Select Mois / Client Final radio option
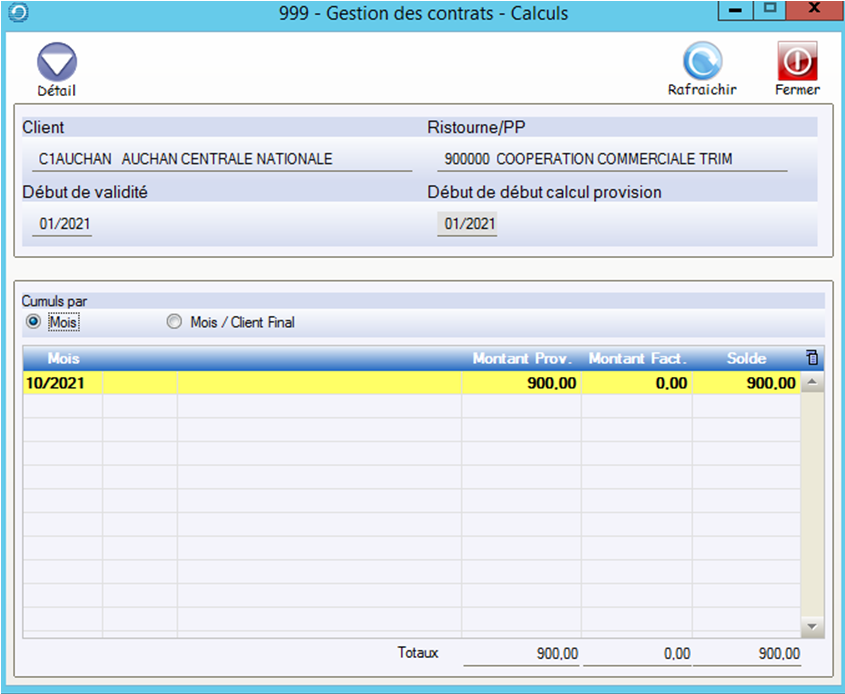 [x=175, y=322]
